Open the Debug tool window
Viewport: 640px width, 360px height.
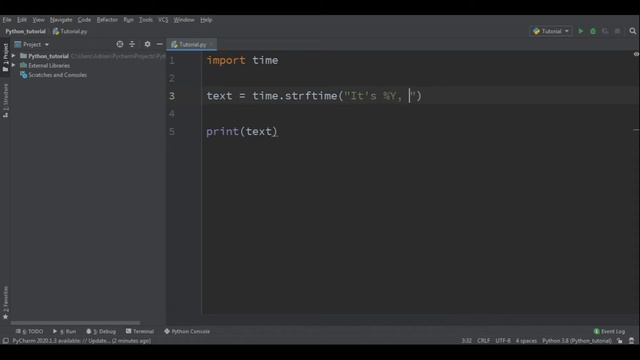pos(101,331)
